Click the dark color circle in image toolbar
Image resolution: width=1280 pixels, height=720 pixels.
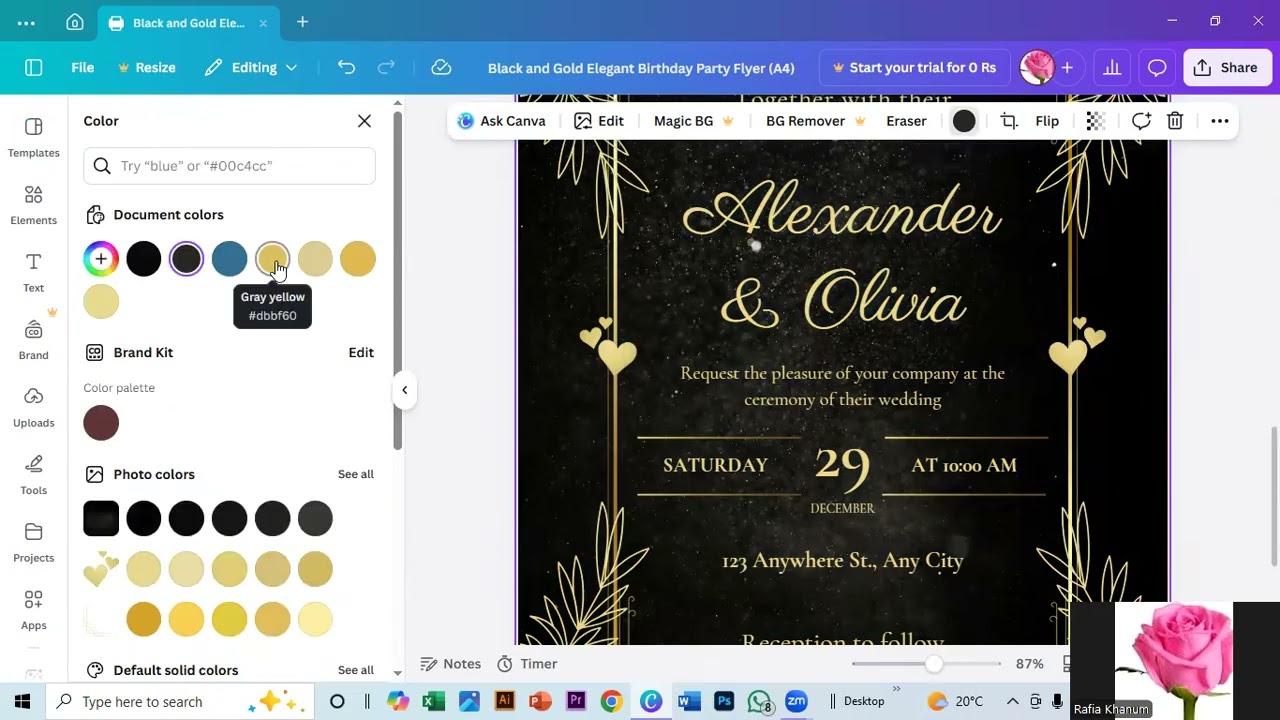click(x=964, y=121)
